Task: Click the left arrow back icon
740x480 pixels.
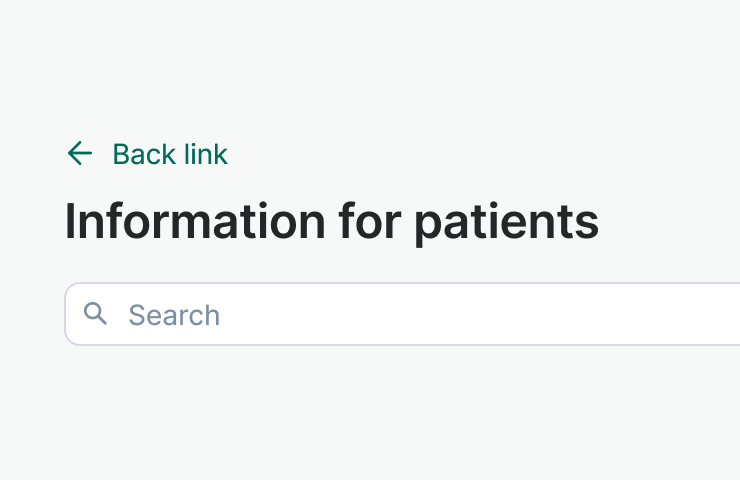Action: click(79, 153)
